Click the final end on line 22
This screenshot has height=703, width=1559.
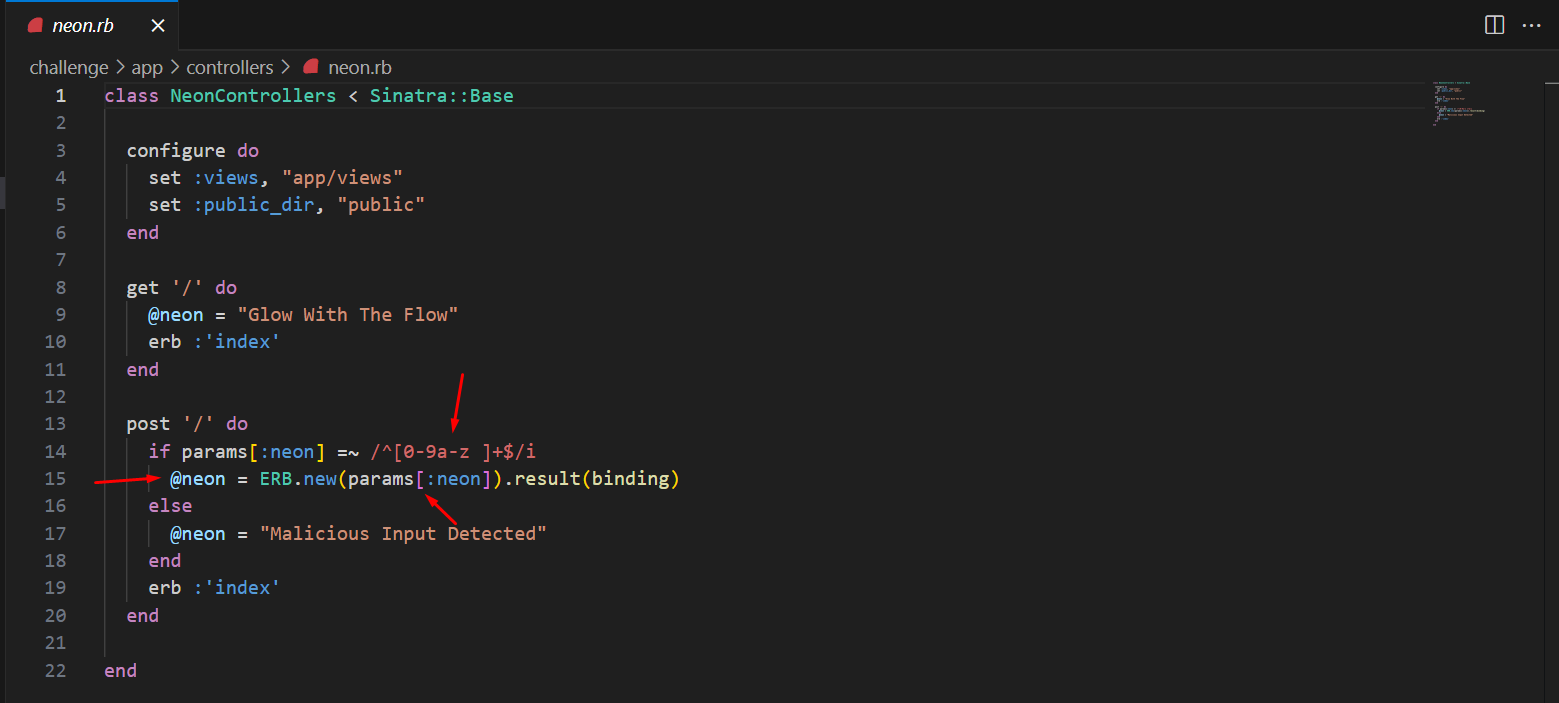(120, 670)
